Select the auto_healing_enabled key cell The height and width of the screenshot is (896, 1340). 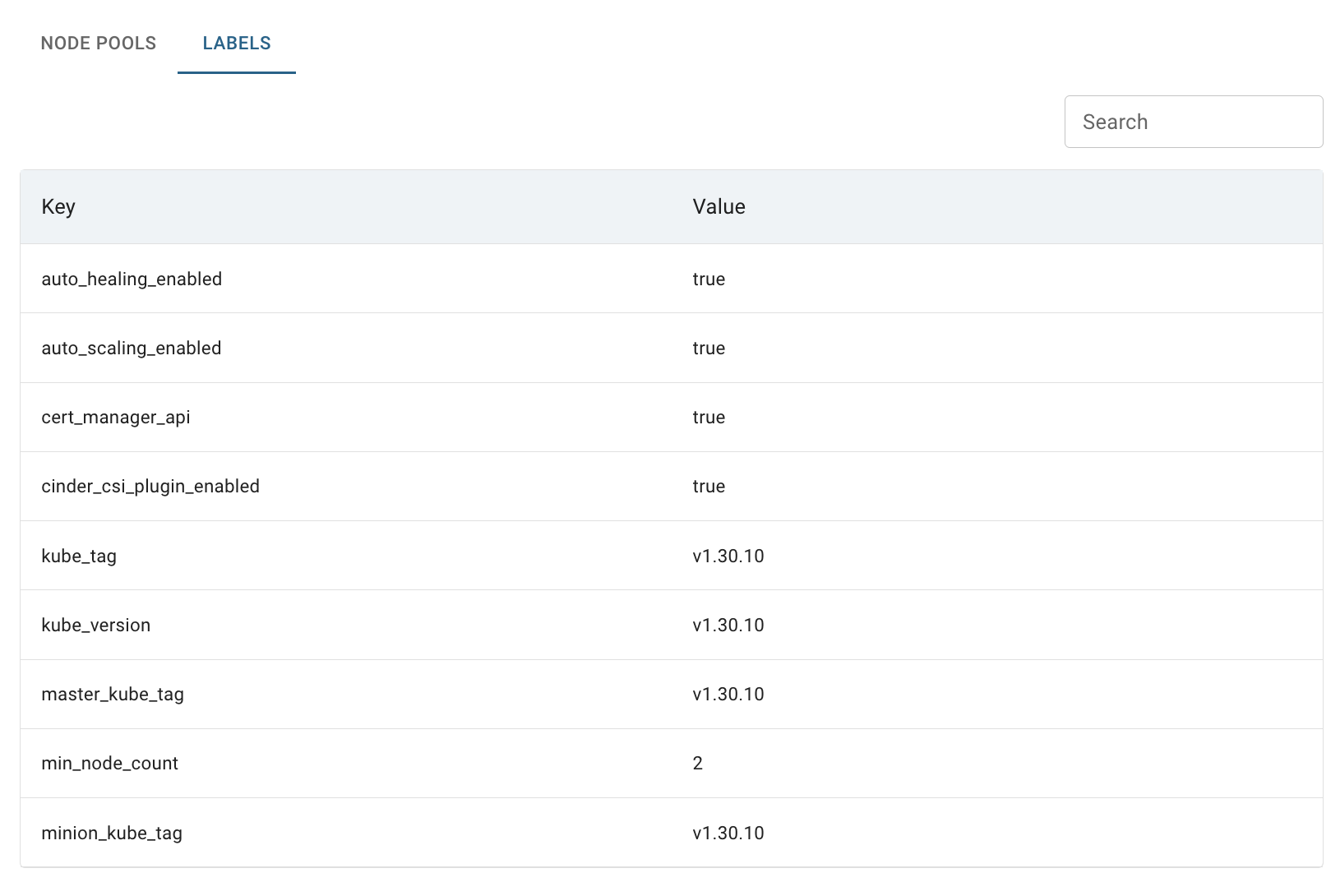point(132,279)
